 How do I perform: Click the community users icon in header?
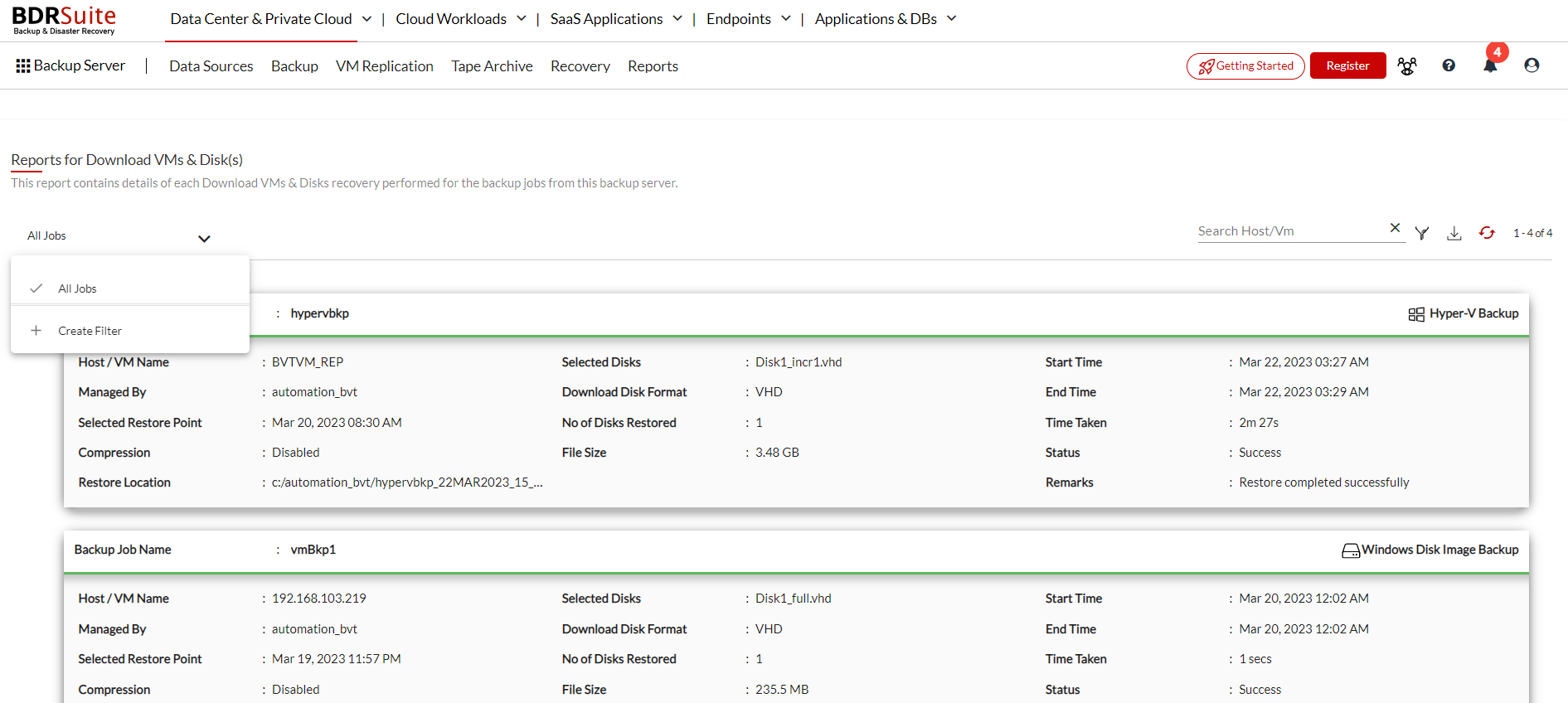[1407, 65]
